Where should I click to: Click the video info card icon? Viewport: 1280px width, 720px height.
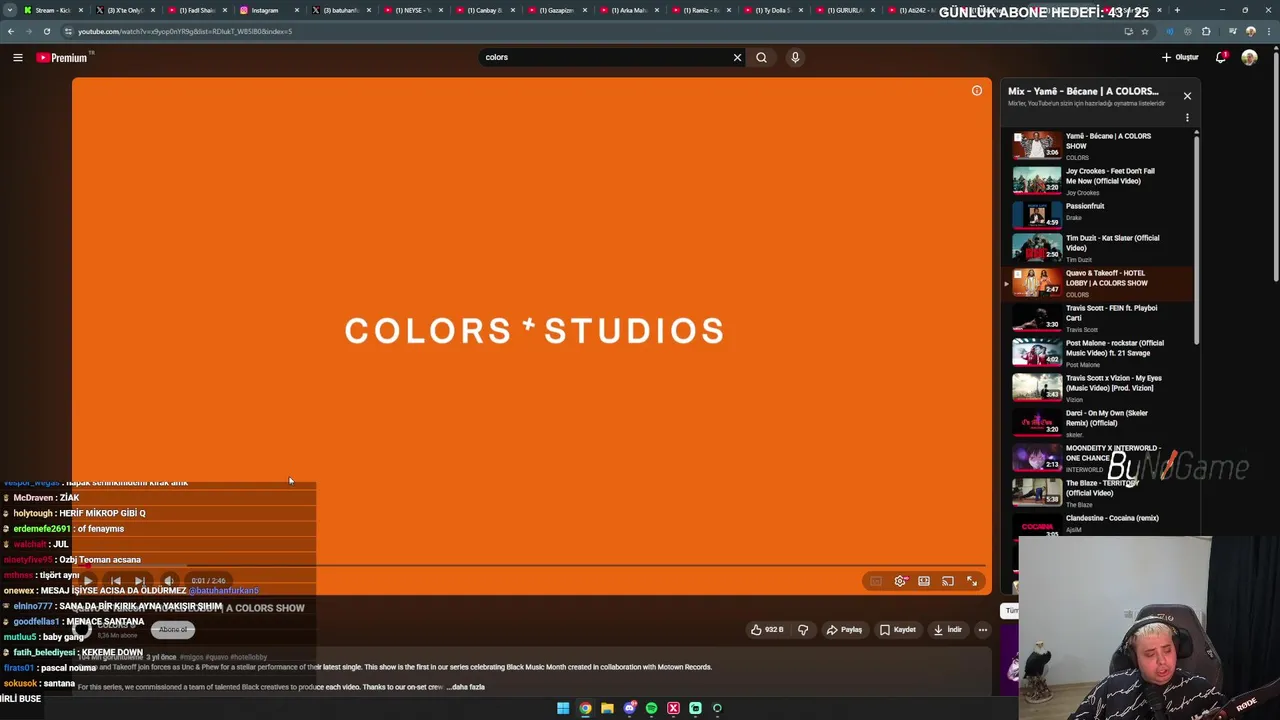(x=977, y=91)
